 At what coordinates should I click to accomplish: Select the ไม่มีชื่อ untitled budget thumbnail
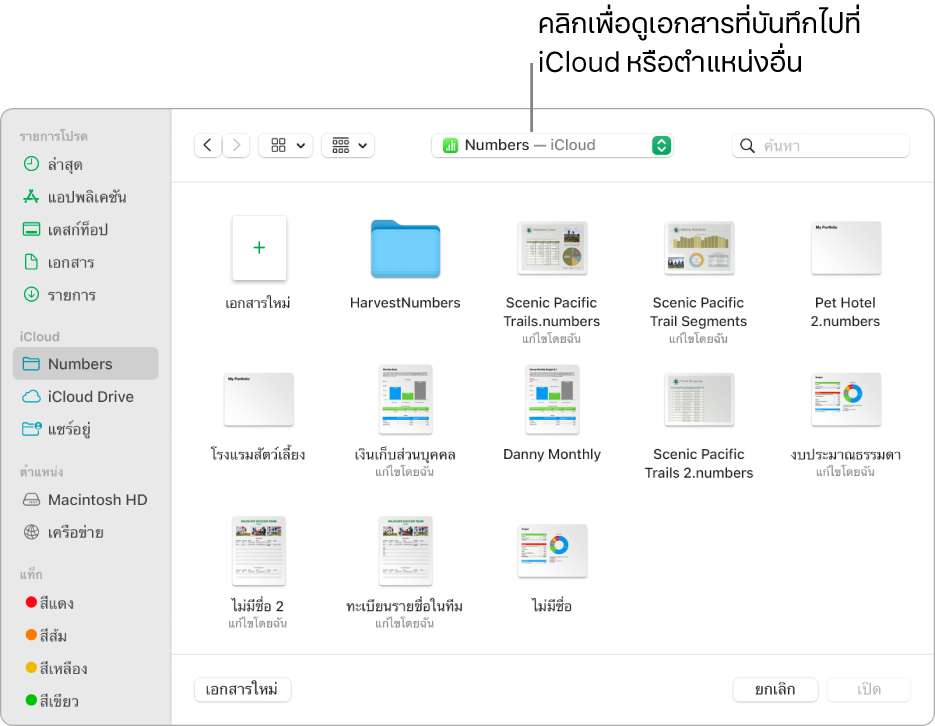click(x=552, y=551)
